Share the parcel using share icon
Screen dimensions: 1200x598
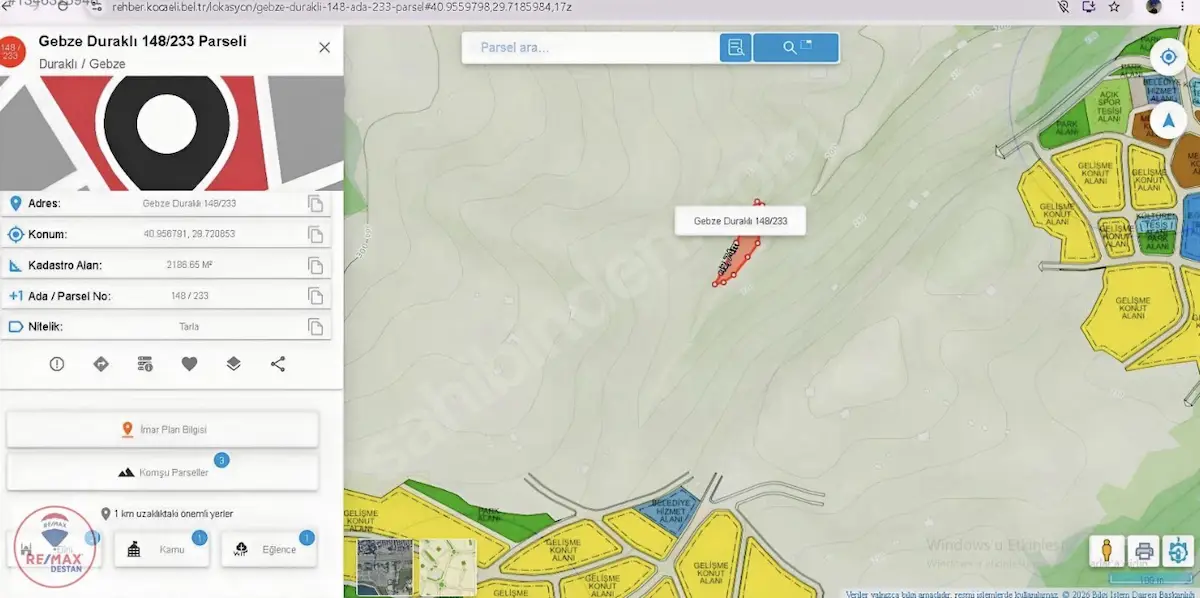pos(278,364)
